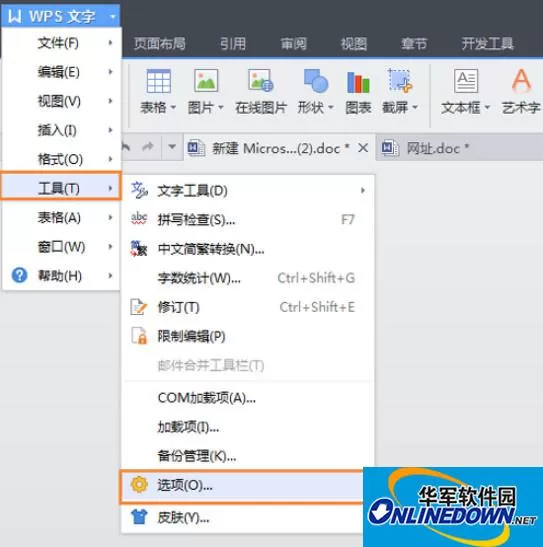Choose 加载项(I)... menu entry

(x=248, y=427)
